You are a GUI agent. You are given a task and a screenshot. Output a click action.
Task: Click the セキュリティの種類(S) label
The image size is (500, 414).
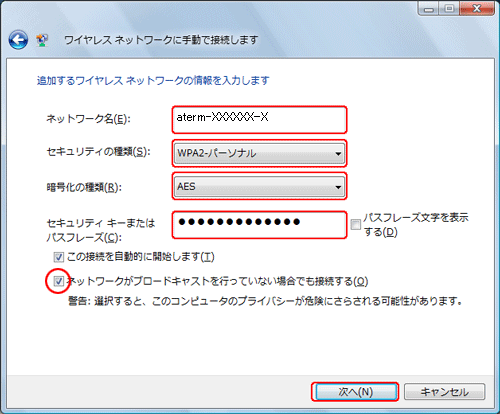[x=99, y=152]
